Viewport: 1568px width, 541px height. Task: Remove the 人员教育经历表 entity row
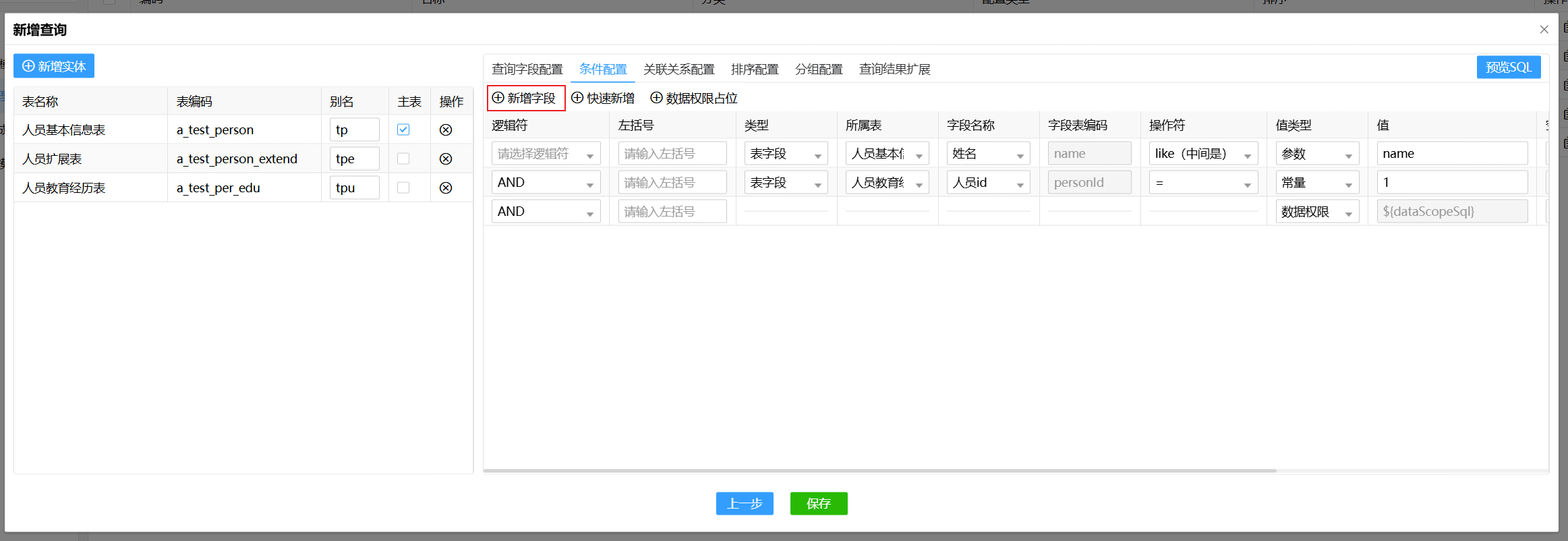(x=446, y=188)
